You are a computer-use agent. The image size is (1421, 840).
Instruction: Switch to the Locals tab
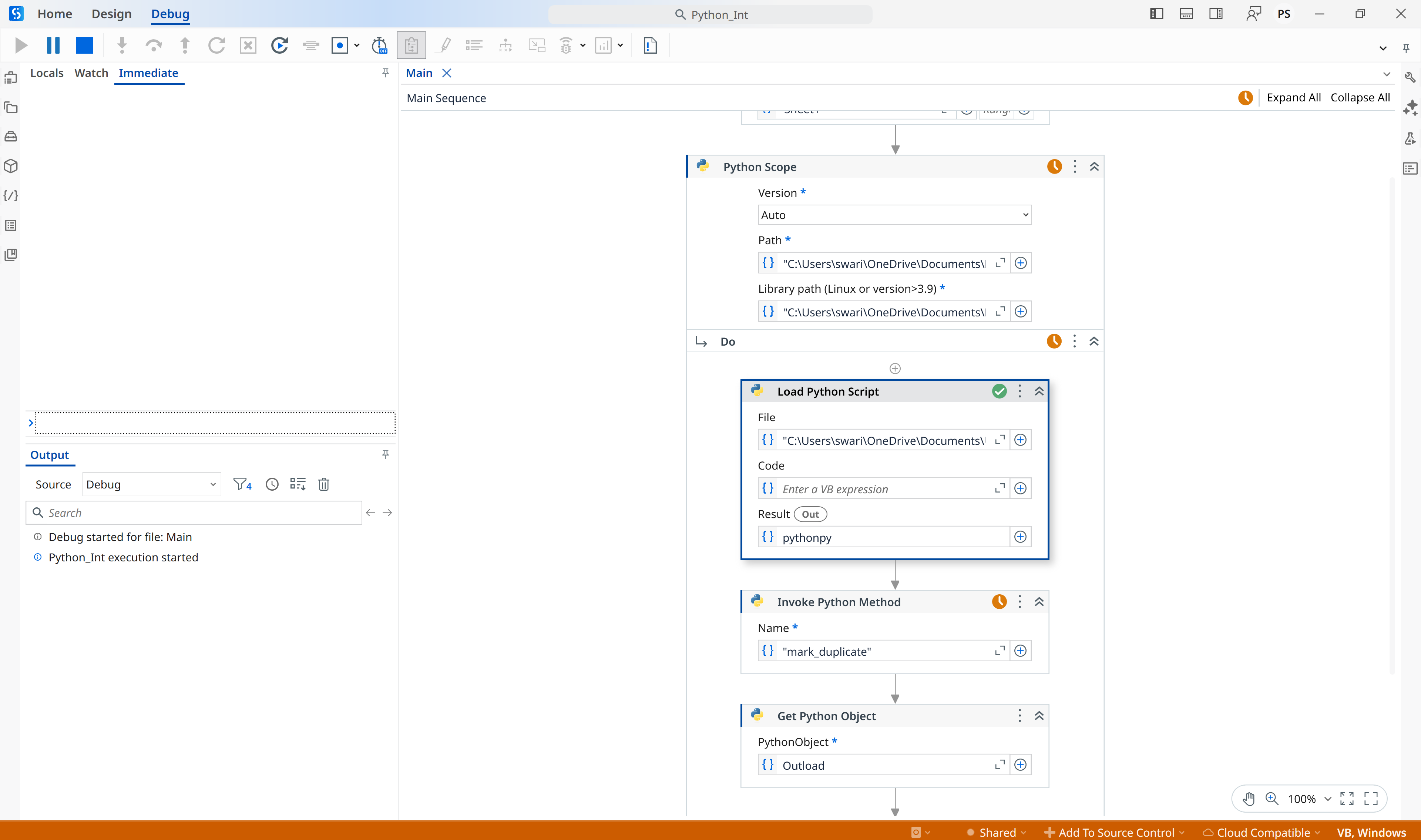pos(46,73)
